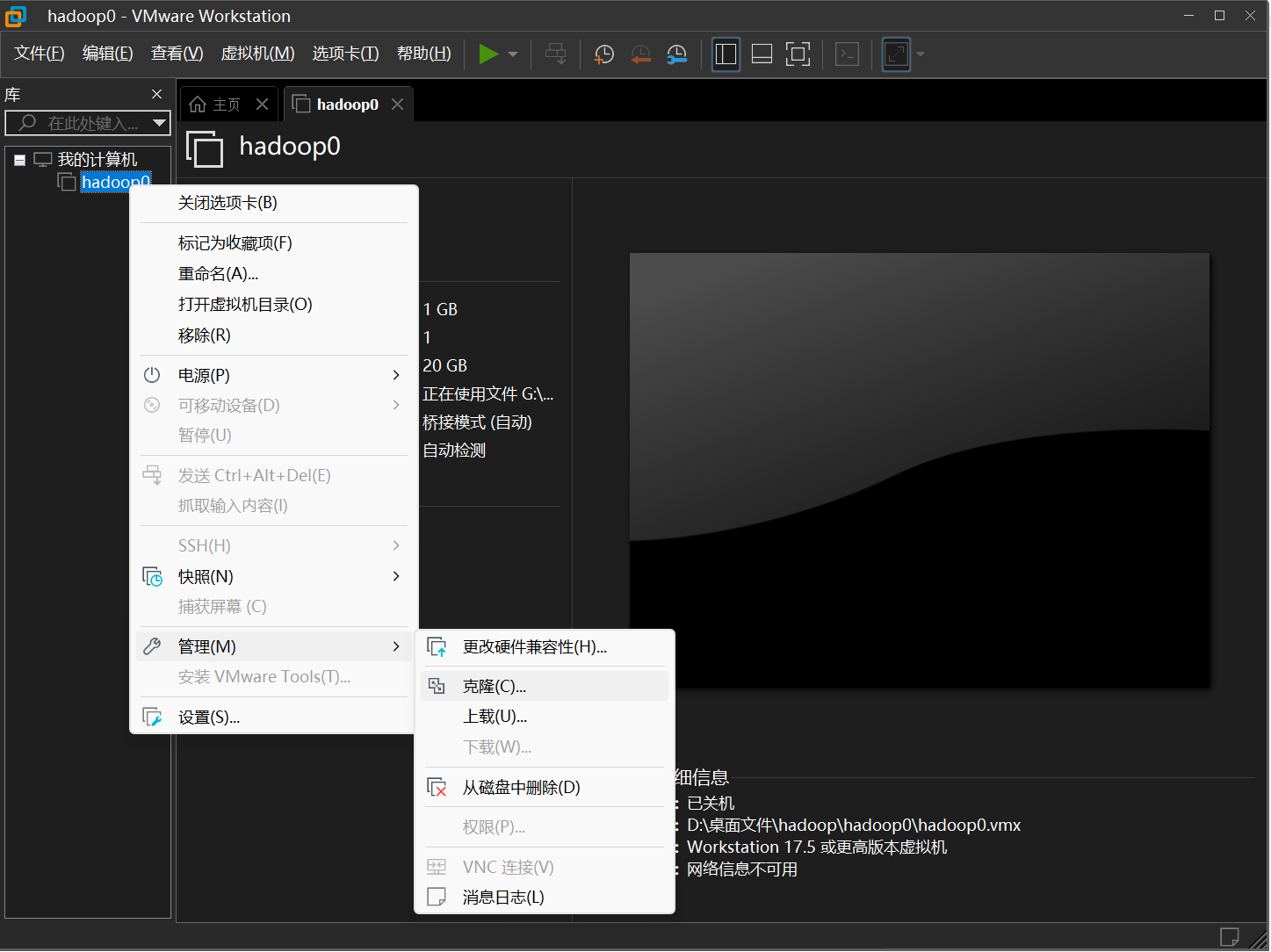Enter full screen mode icon
1271x952 pixels.
coord(798,54)
